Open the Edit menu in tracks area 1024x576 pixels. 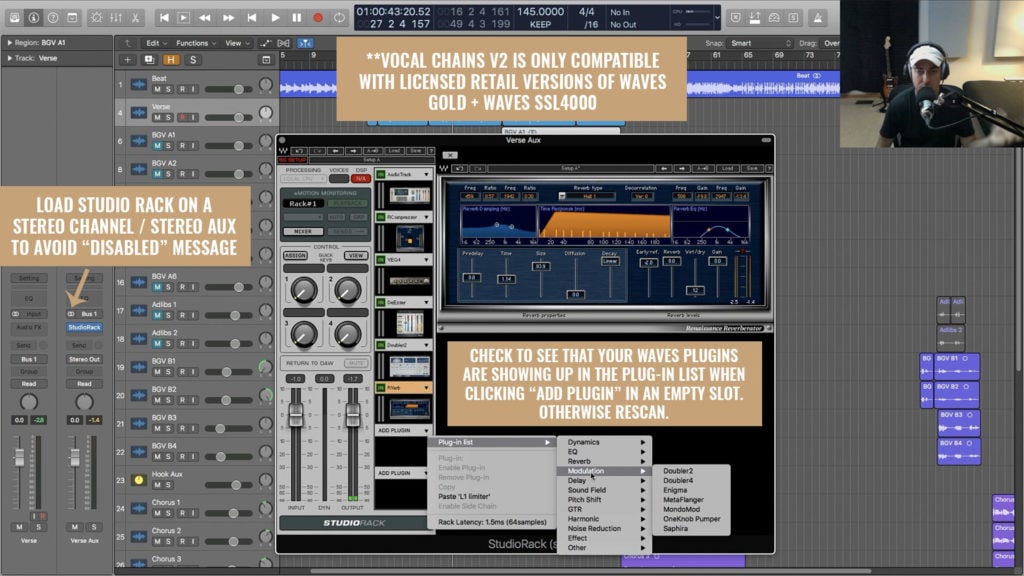(x=156, y=43)
